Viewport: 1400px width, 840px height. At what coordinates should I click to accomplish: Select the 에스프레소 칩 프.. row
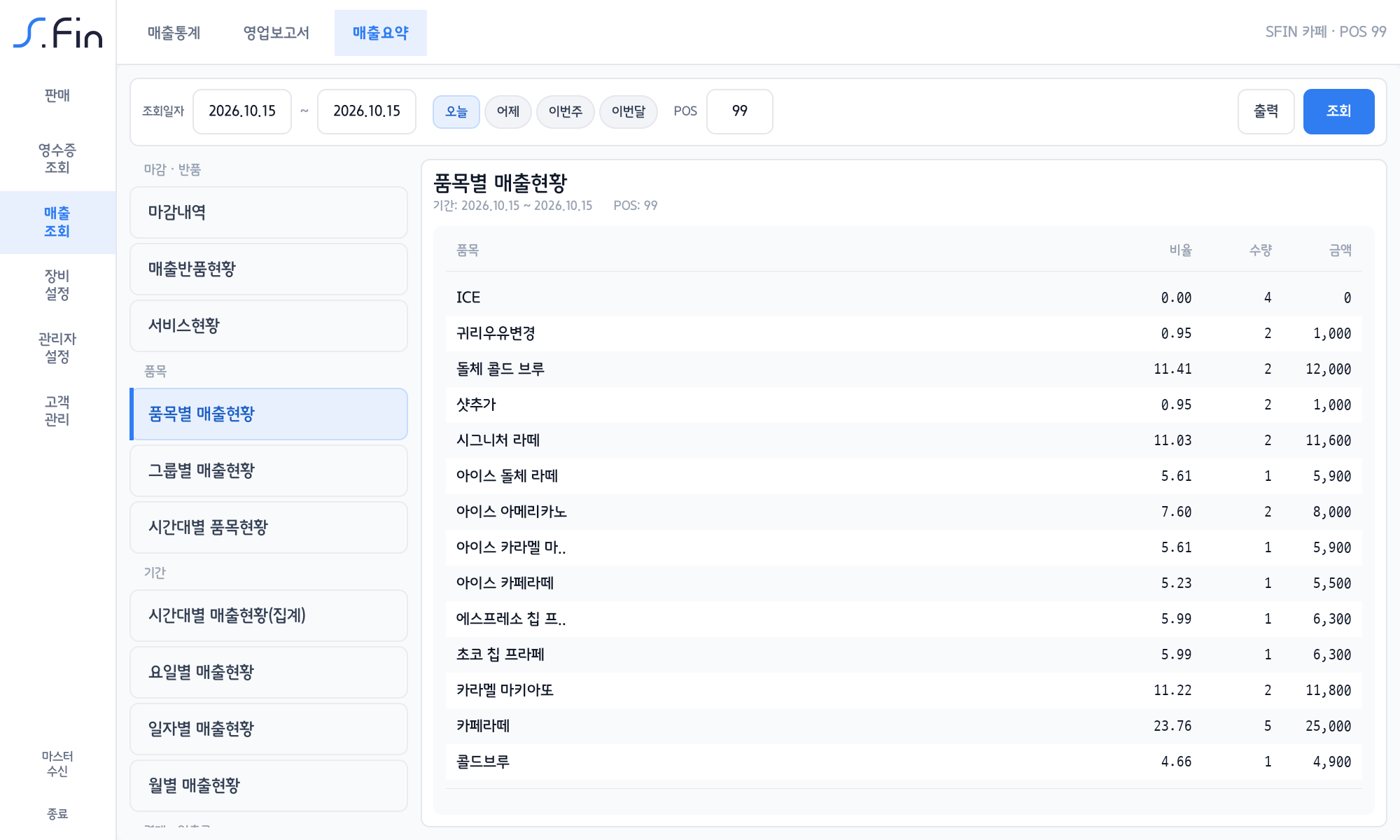coord(904,619)
